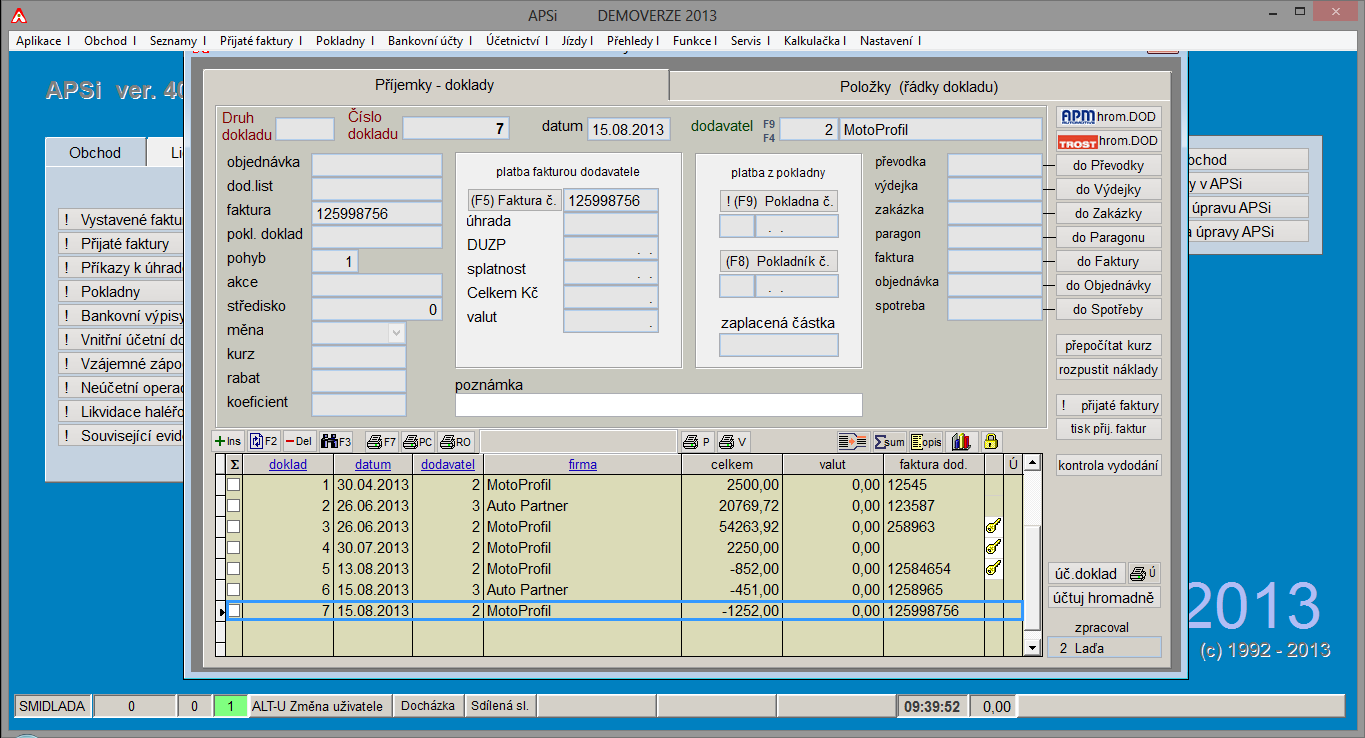This screenshot has height=738, width=1365.
Task: Open the měna currency dropdown
Action: tap(396, 332)
